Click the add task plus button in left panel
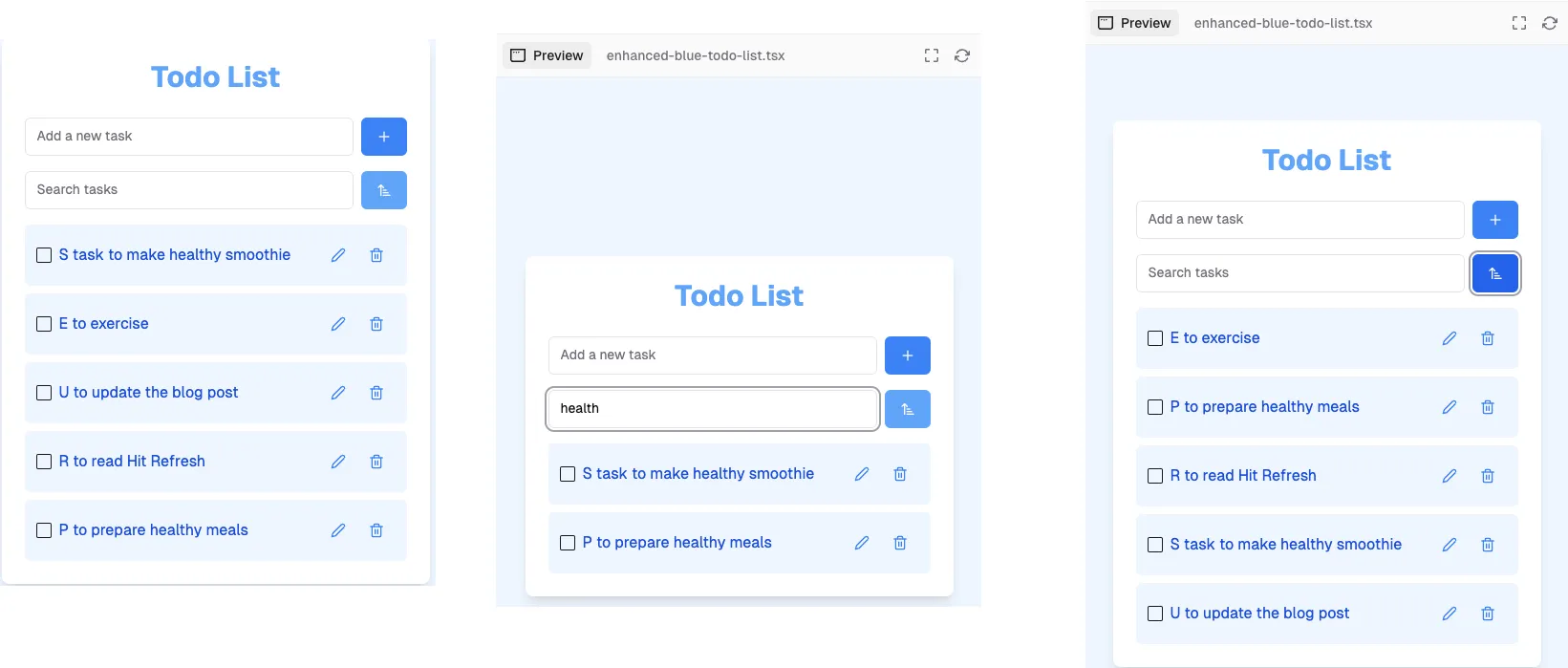 click(383, 136)
